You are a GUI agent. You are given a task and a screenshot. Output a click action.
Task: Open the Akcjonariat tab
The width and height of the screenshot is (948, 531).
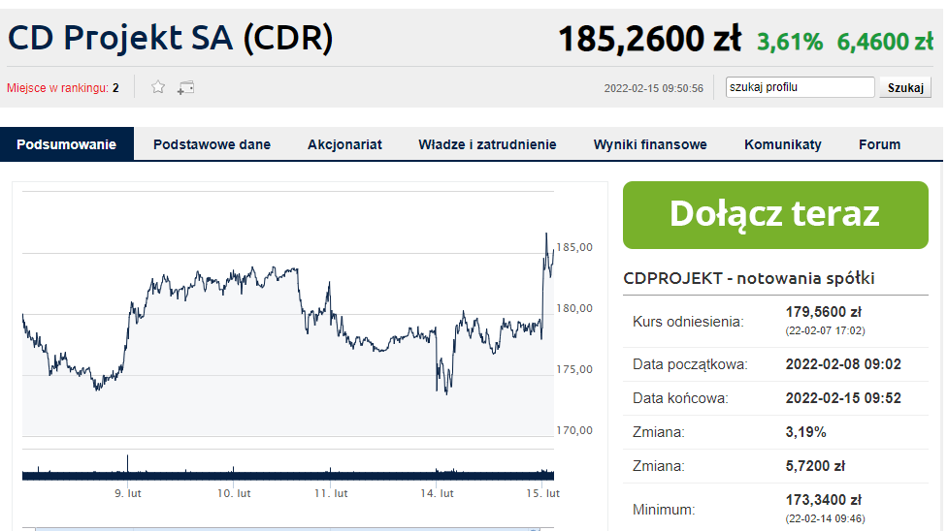pyautogui.click(x=345, y=144)
